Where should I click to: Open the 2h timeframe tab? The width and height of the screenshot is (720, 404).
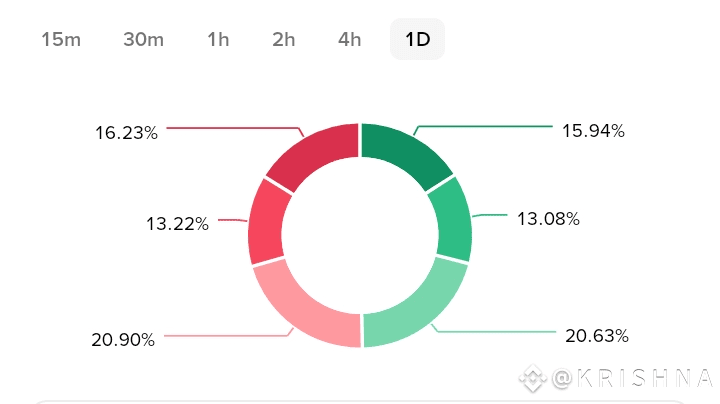pos(283,40)
